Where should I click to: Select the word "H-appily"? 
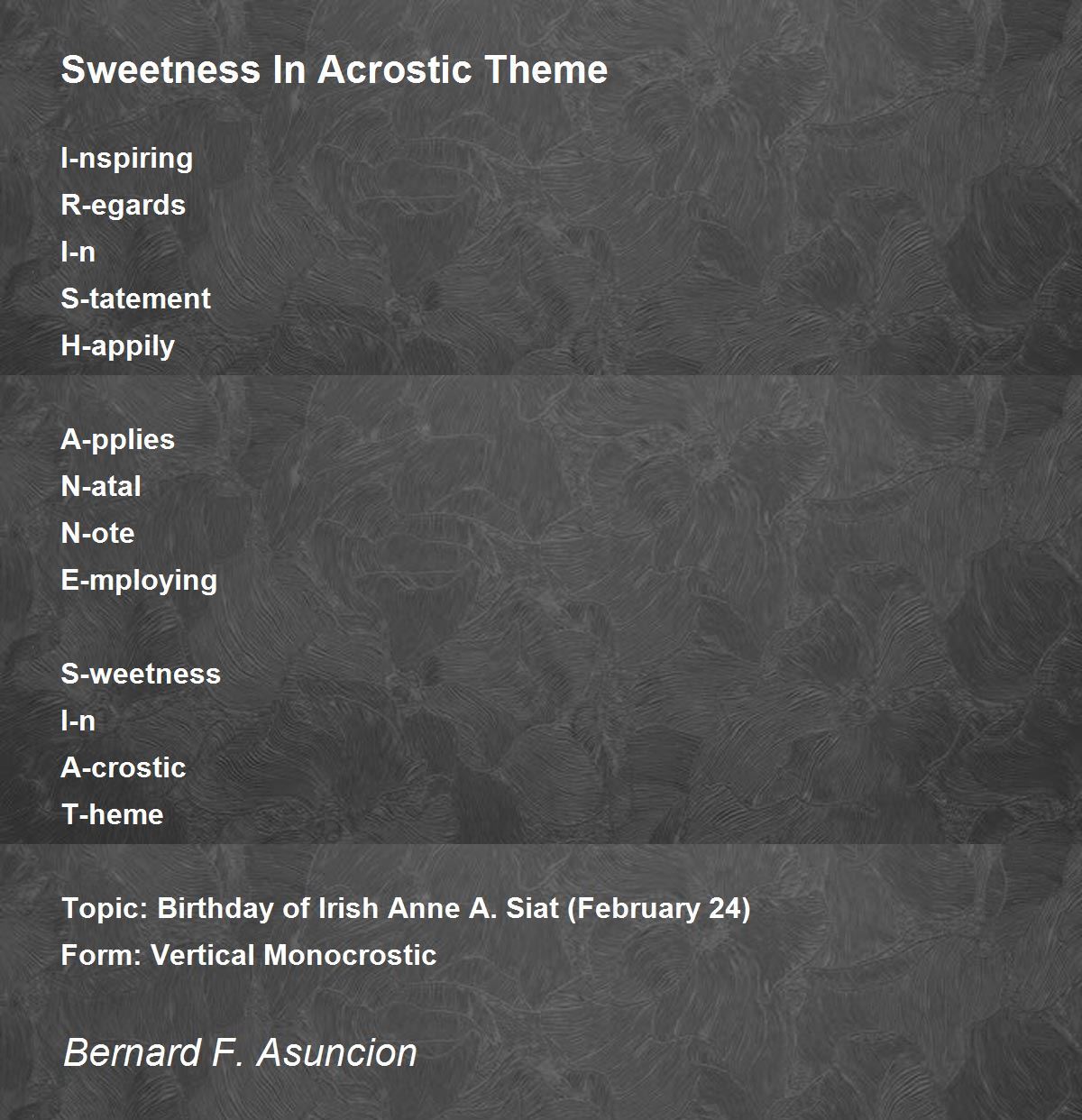[118, 345]
